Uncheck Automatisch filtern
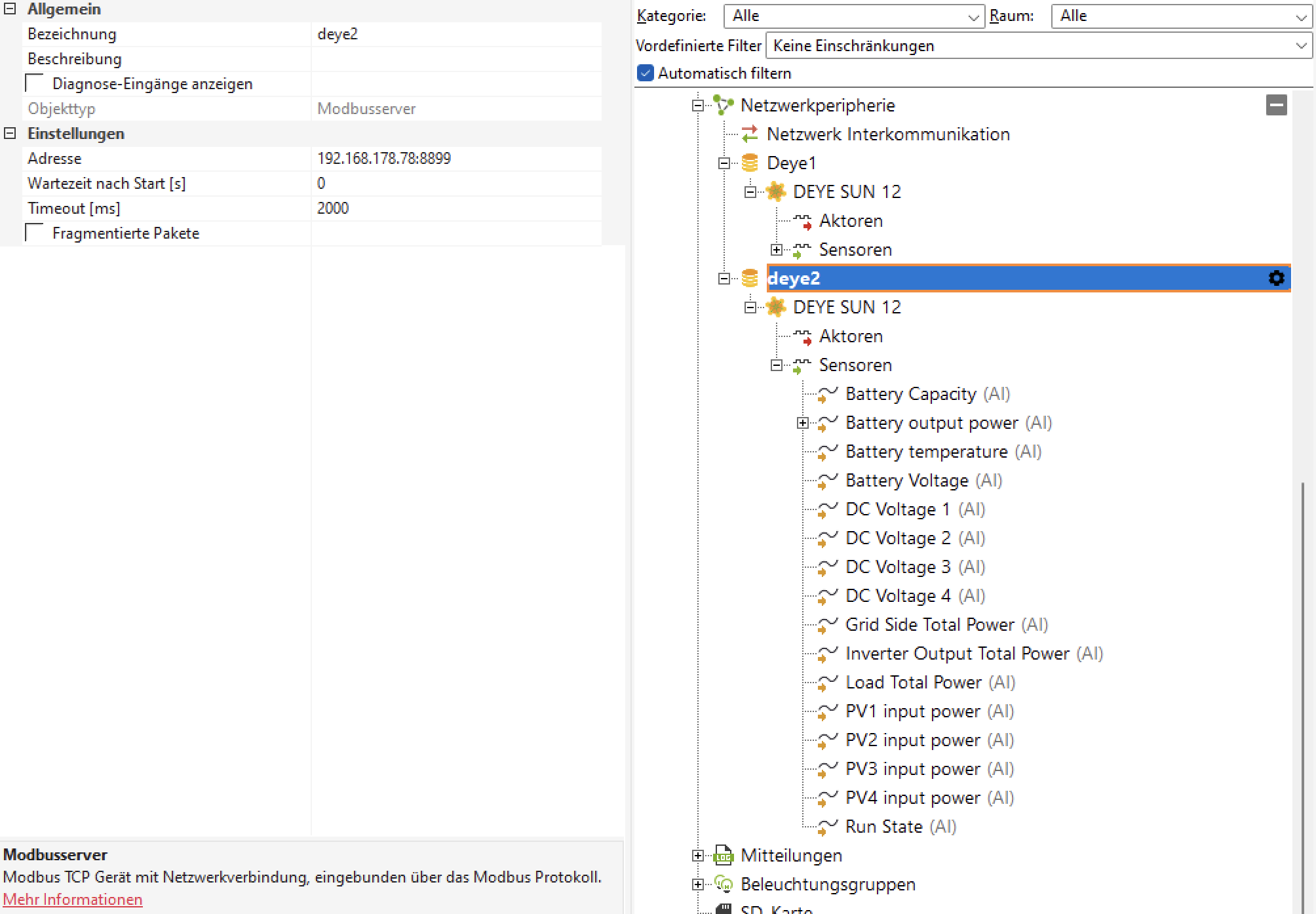1316x914 pixels. [646, 73]
